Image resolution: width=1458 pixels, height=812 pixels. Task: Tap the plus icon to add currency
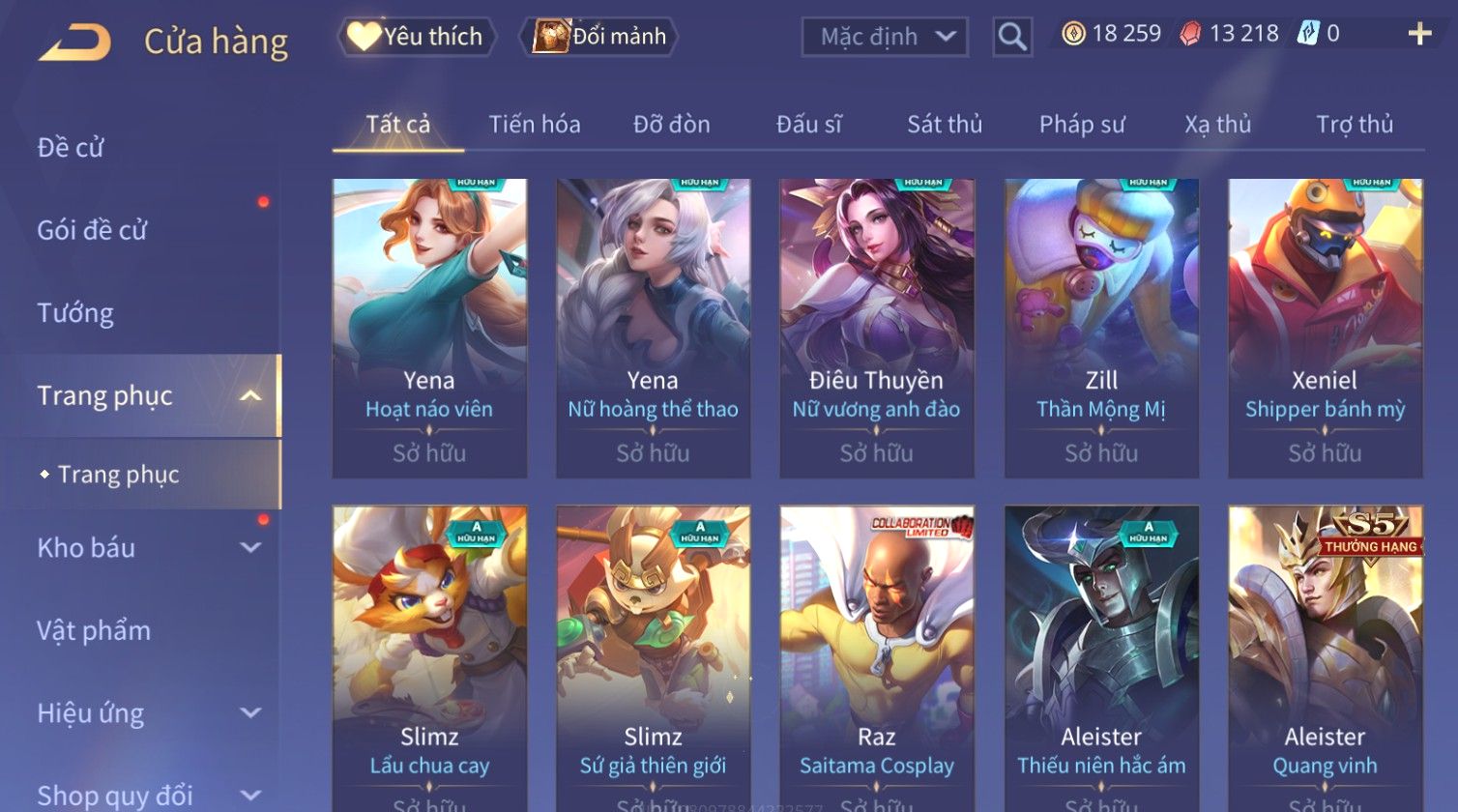pos(1419,35)
